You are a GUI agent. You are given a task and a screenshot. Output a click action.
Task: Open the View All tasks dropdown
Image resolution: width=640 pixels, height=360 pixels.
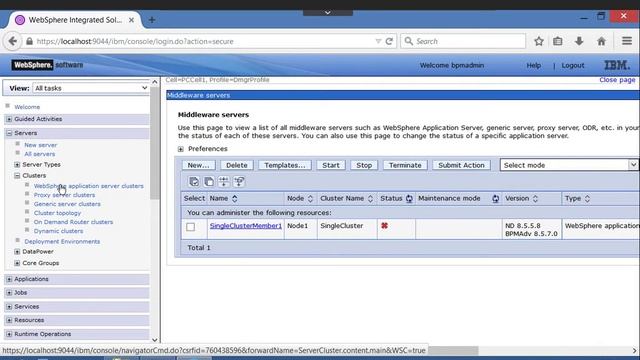click(91, 88)
